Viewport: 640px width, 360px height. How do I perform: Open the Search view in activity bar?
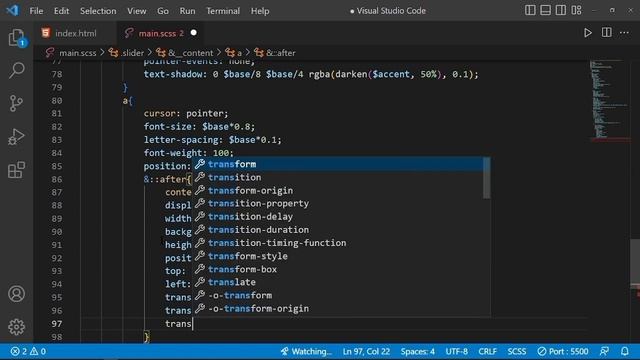click(x=17, y=70)
